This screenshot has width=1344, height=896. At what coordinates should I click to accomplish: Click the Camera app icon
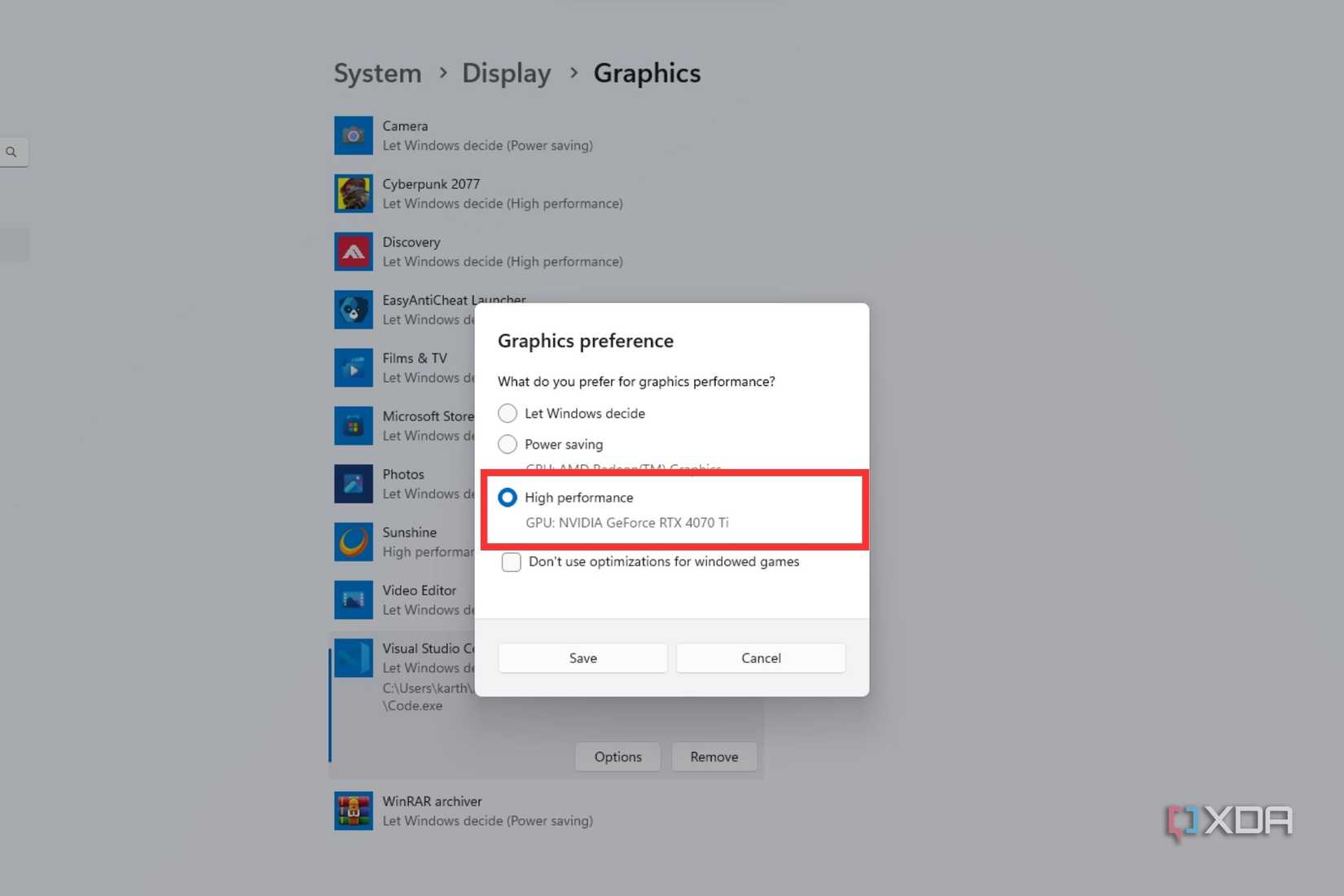pyautogui.click(x=353, y=135)
